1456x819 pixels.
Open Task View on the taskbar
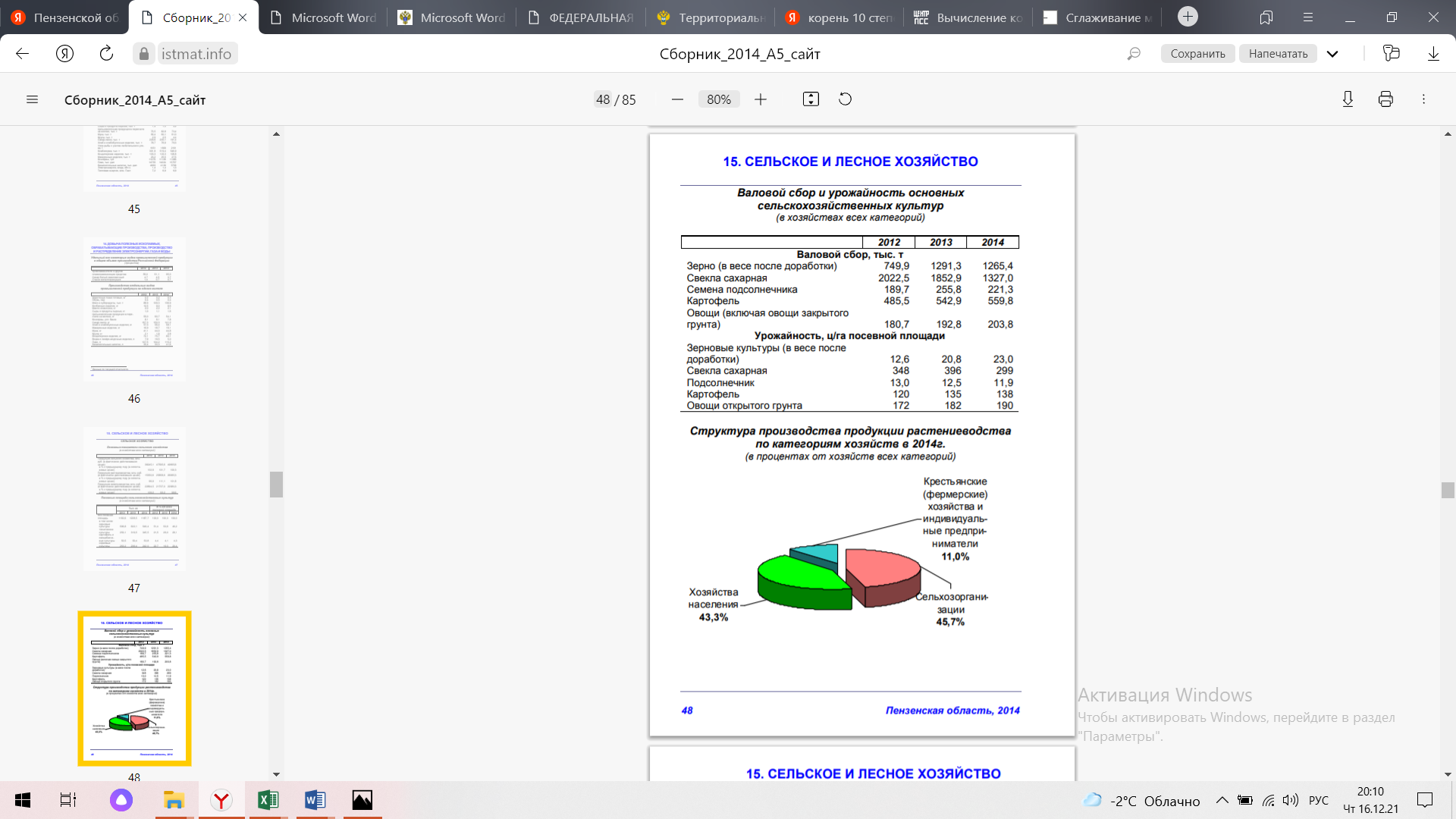(68, 800)
